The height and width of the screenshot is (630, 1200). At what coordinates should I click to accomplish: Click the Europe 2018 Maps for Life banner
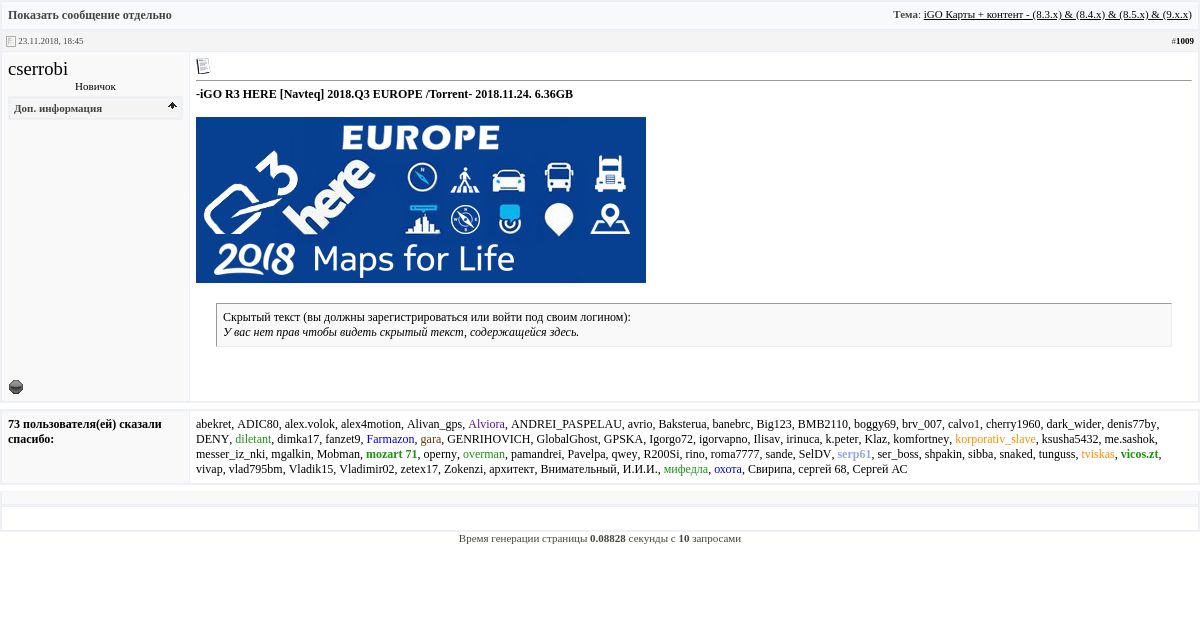click(x=420, y=200)
